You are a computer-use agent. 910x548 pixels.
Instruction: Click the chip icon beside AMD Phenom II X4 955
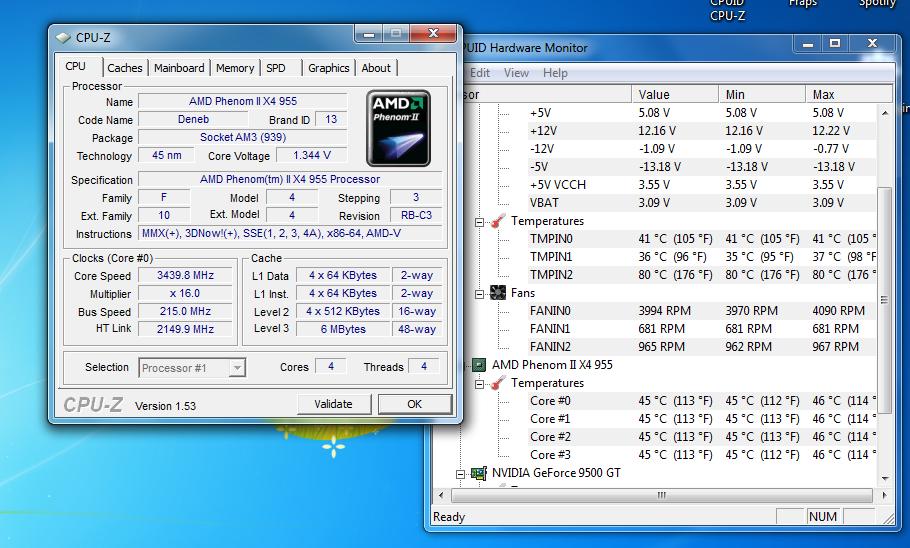tap(478, 365)
